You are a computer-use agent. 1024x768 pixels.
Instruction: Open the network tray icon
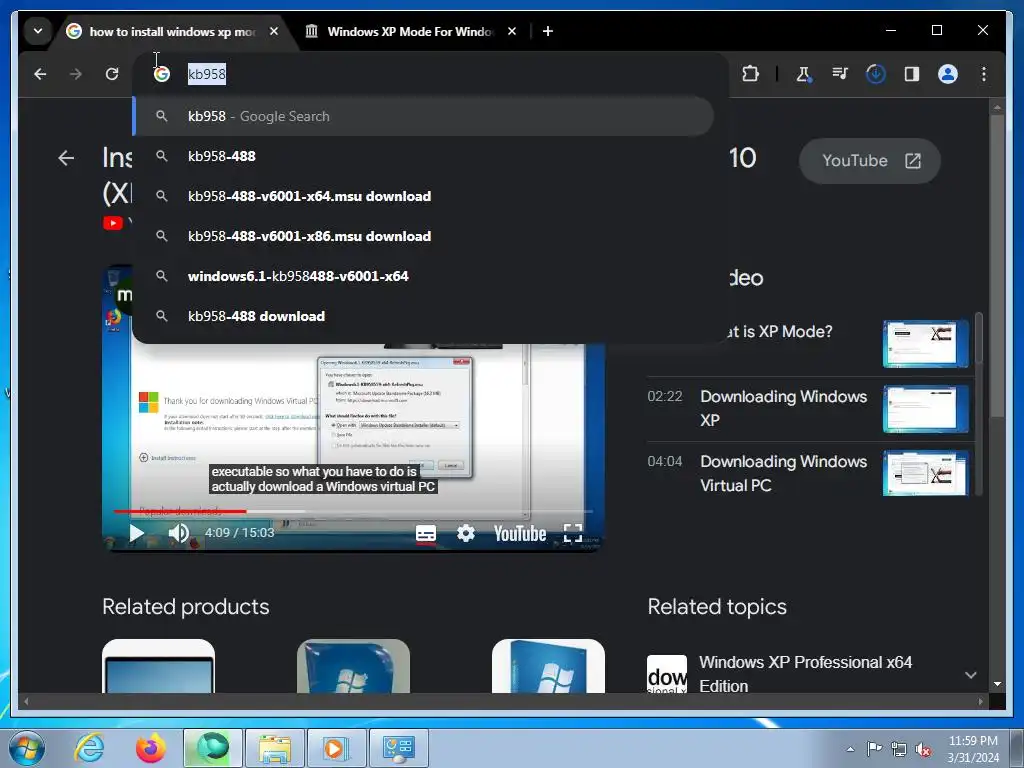click(899, 749)
